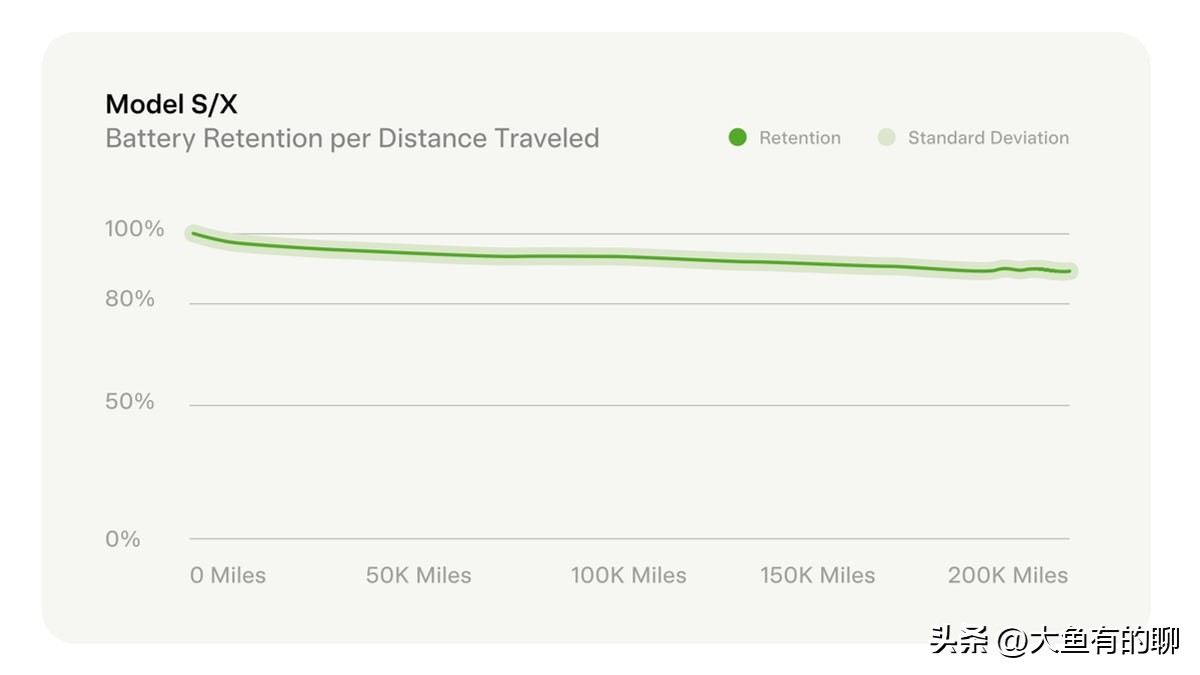Click the 0% y-axis label
The height and width of the screenshot is (675, 1200).
[123, 539]
